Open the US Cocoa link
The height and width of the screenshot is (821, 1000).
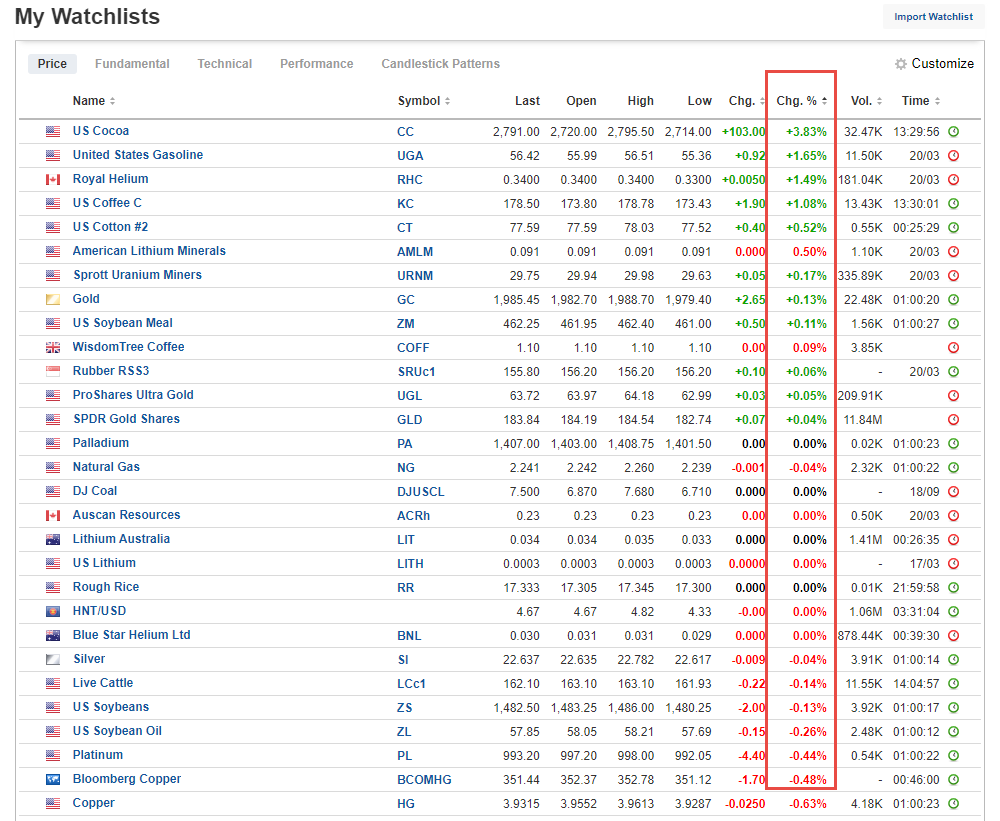click(101, 131)
